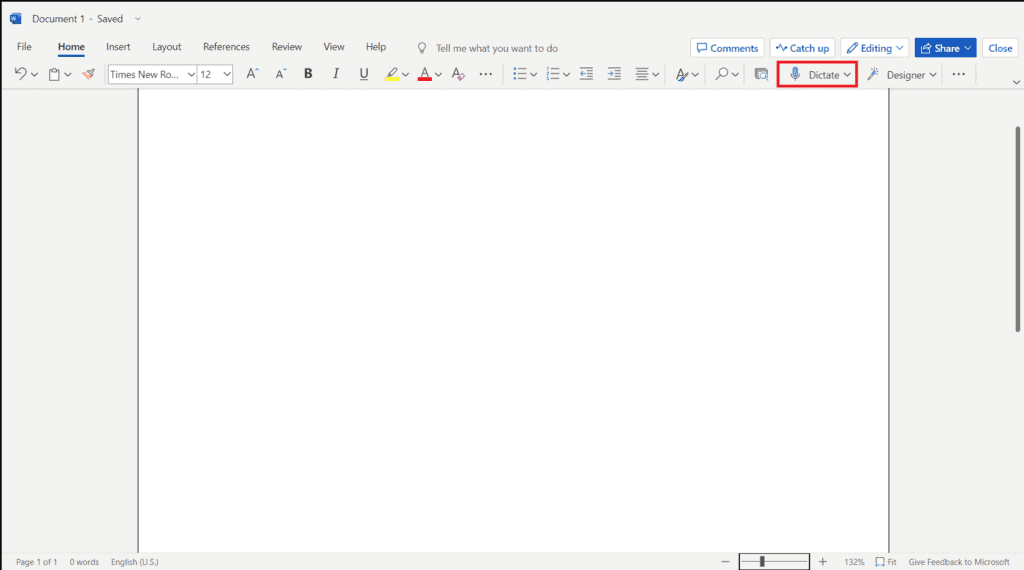
Task: Open the Find dropdown arrow
Action: 735,75
